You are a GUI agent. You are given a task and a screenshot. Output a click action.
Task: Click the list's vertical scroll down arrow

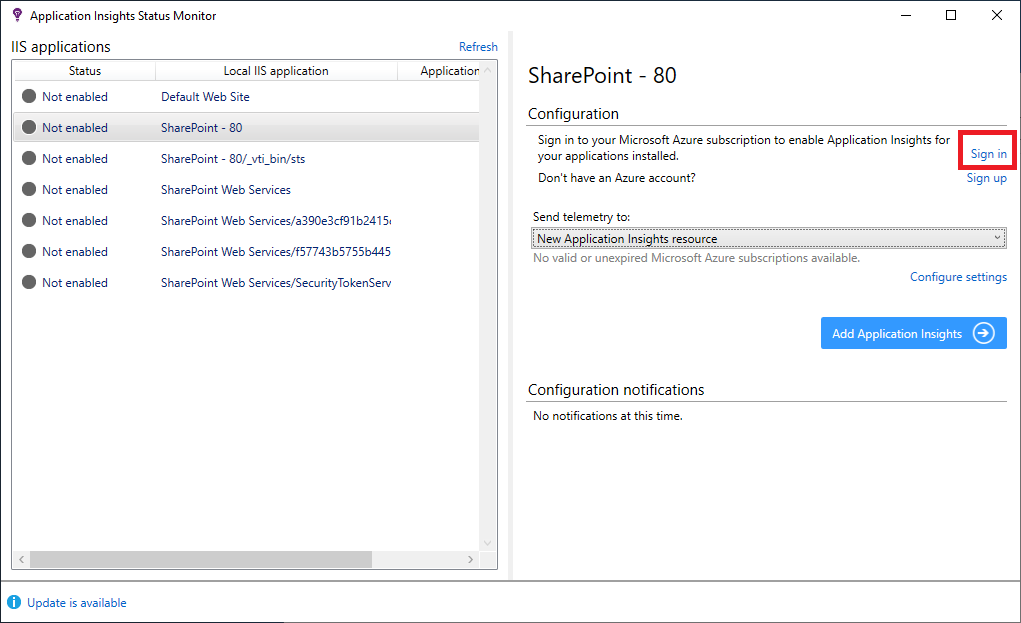488,543
